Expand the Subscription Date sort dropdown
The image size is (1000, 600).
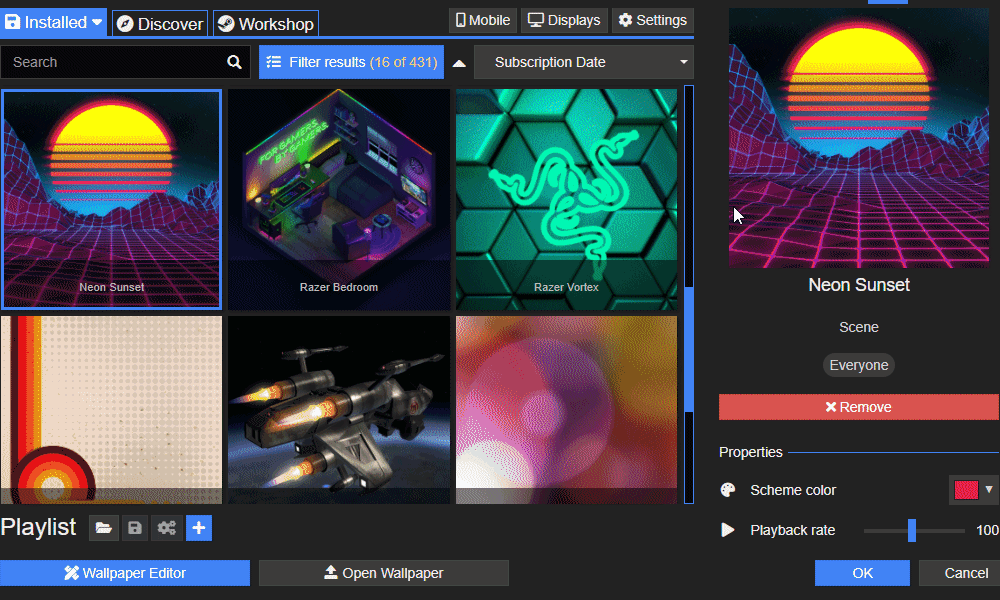coord(584,62)
